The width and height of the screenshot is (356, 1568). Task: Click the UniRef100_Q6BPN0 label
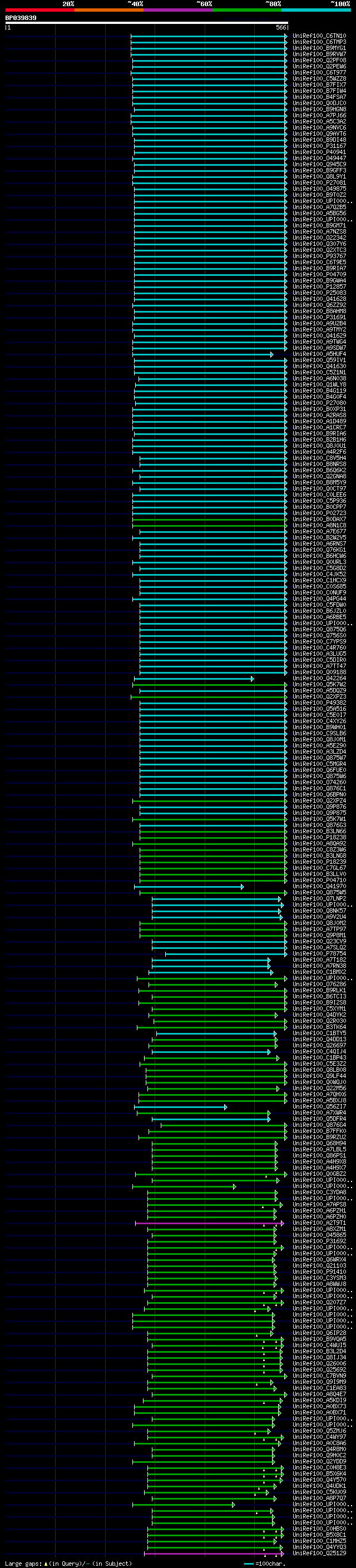(x=319, y=794)
